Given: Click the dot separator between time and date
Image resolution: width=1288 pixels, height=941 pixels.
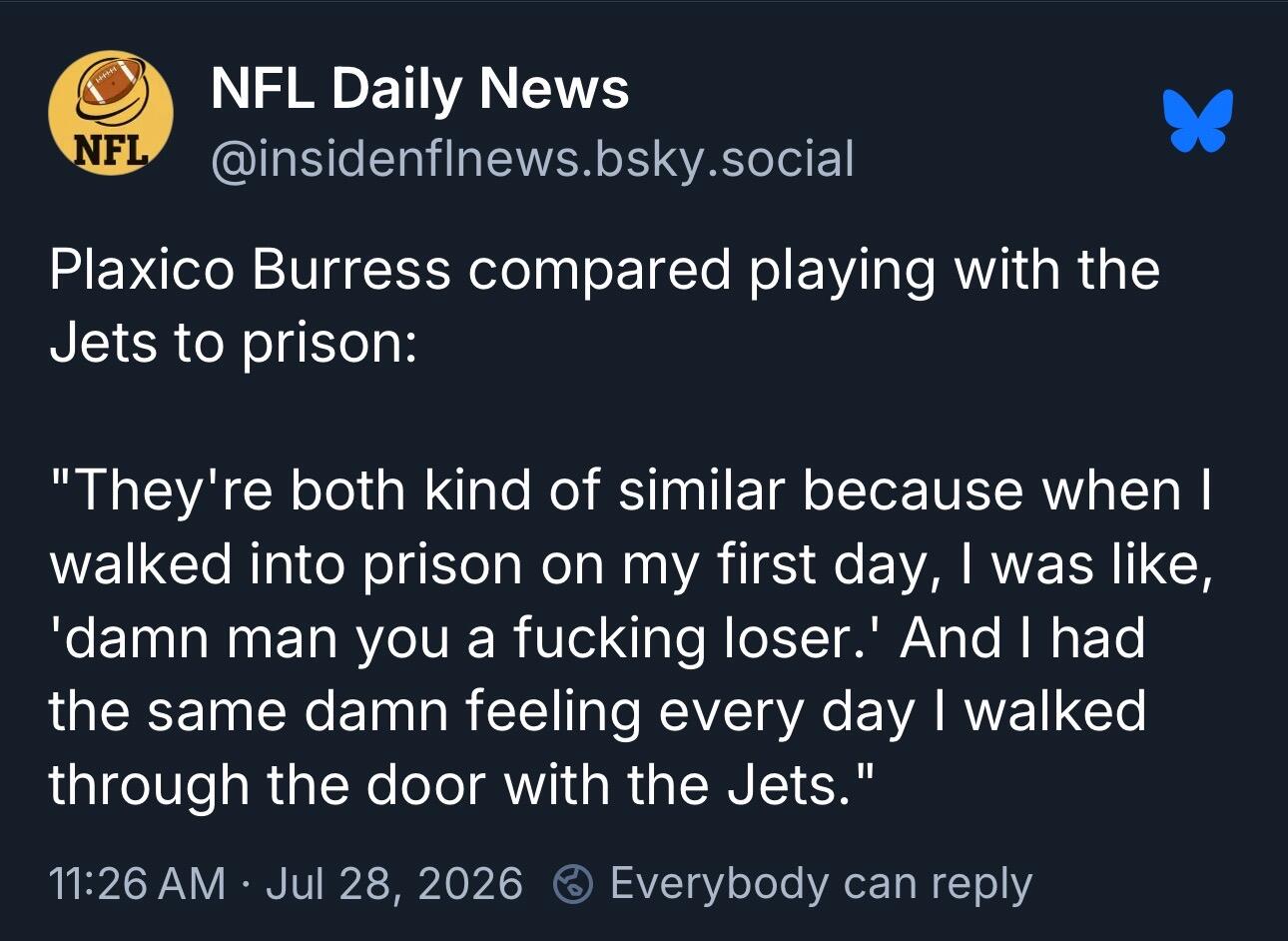Looking at the screenshot, I should (x=246, y=885).
